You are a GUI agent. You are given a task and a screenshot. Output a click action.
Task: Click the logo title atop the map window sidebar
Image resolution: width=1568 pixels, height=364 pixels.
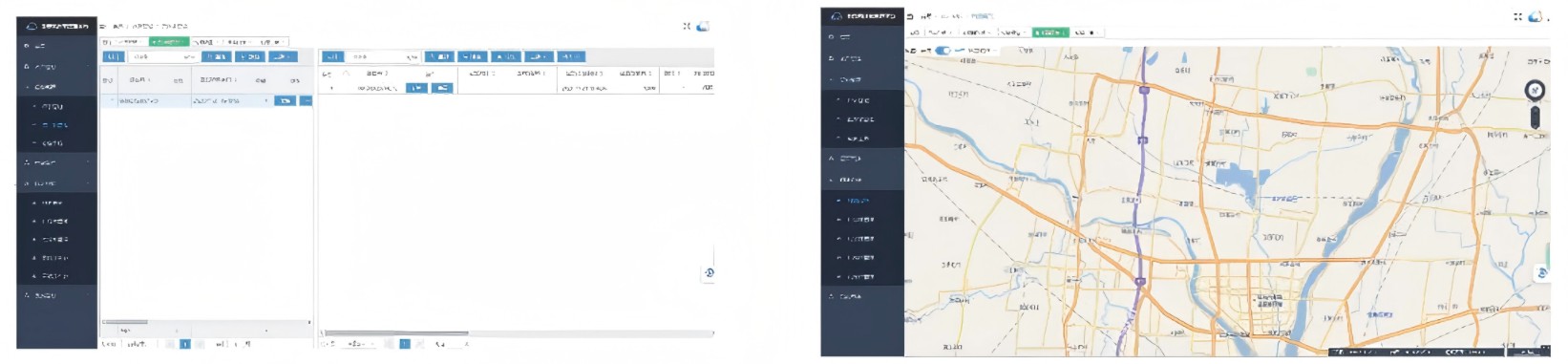(x=863, y=16)
